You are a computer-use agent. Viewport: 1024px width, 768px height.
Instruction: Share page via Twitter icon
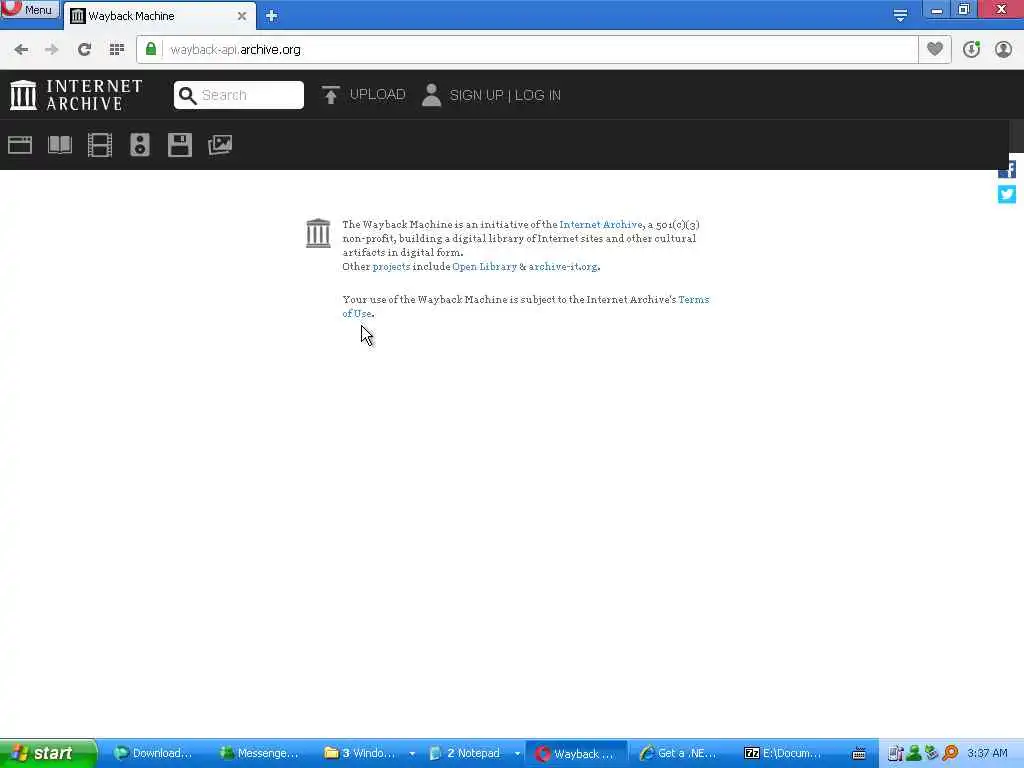(1006, 194)
